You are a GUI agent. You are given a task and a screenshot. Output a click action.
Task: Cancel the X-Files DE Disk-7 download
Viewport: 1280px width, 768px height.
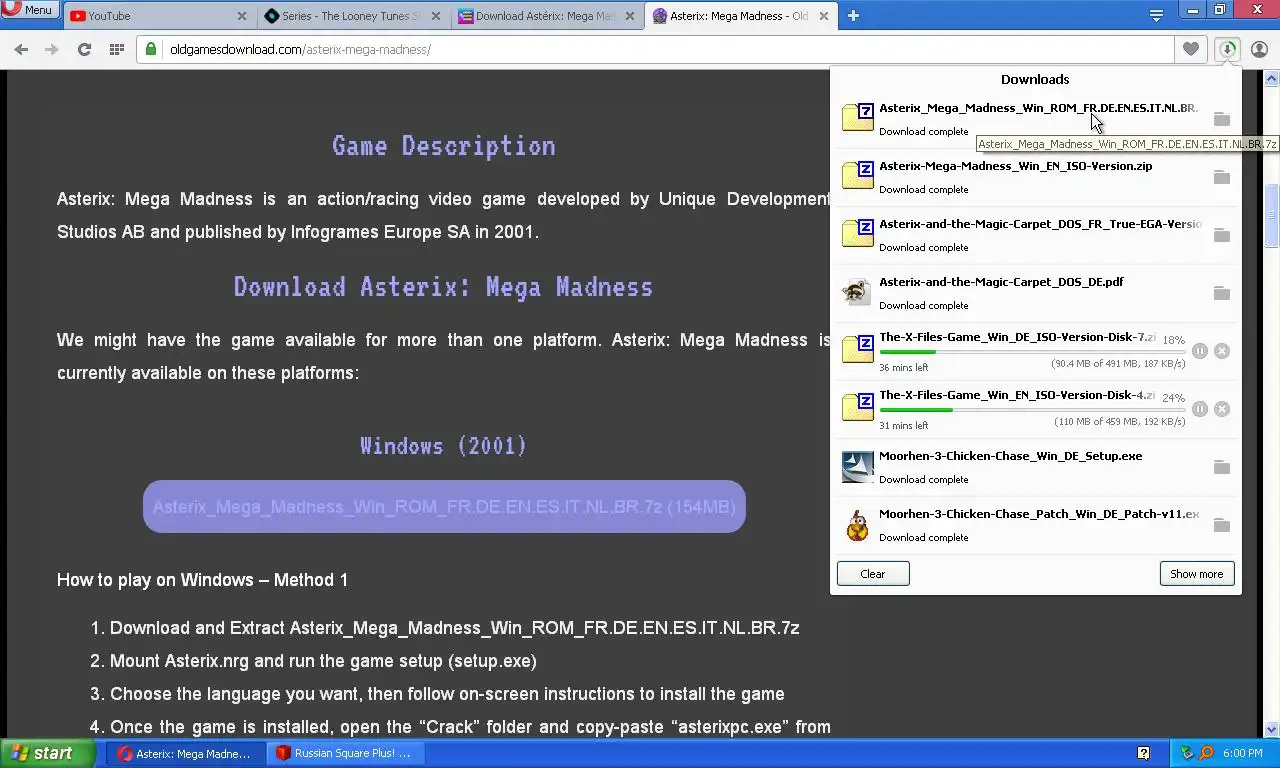(1222, 351)
